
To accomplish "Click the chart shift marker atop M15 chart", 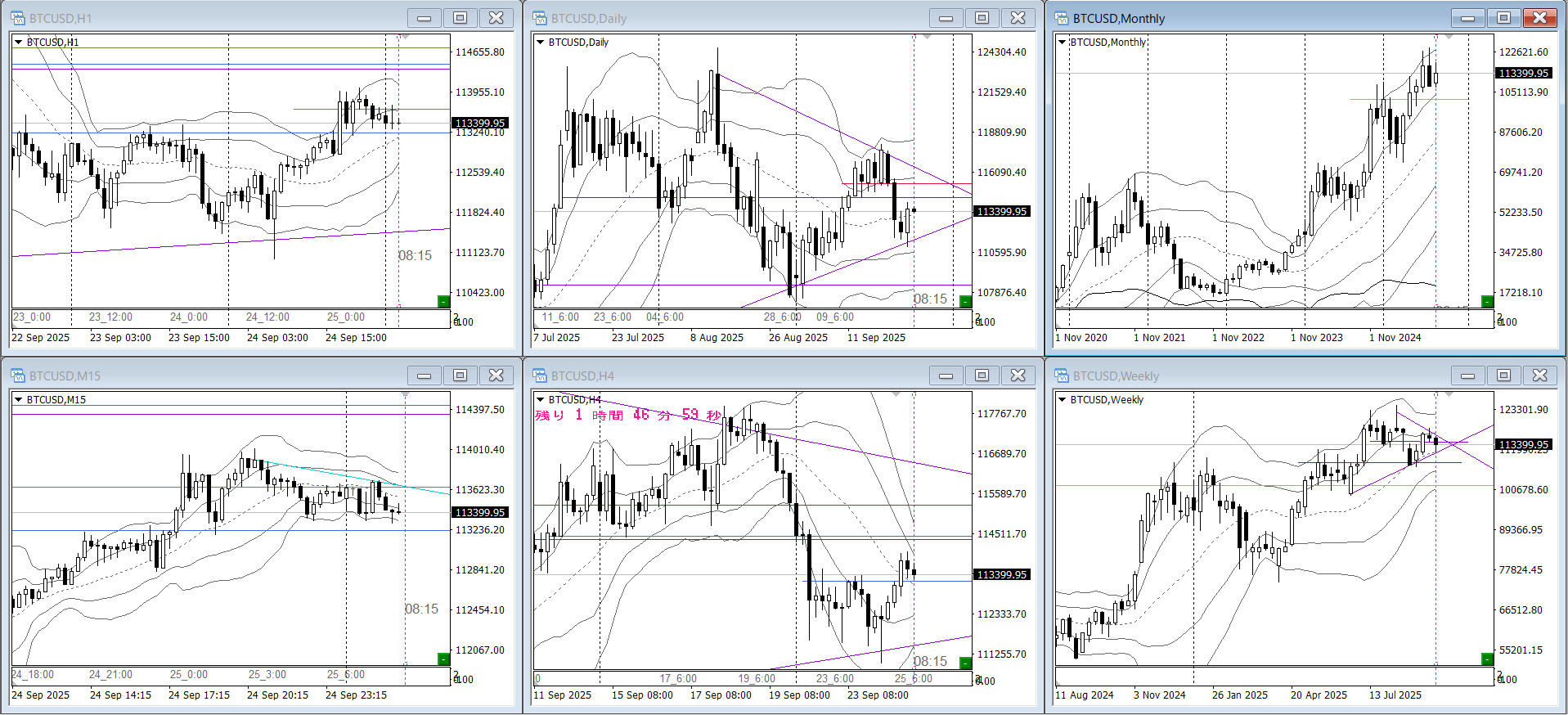I will 405,395.
